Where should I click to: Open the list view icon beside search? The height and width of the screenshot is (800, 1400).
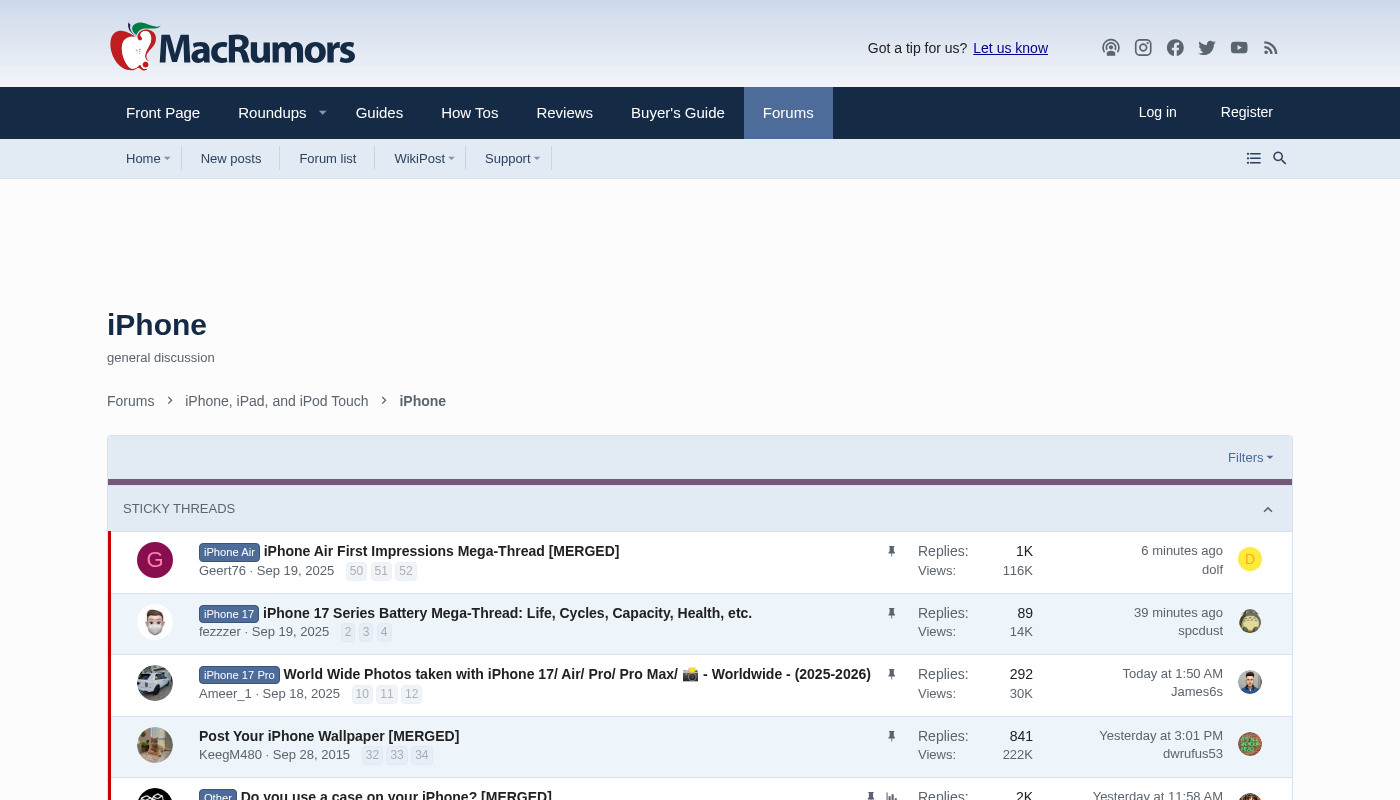[x=1253, y=158]
